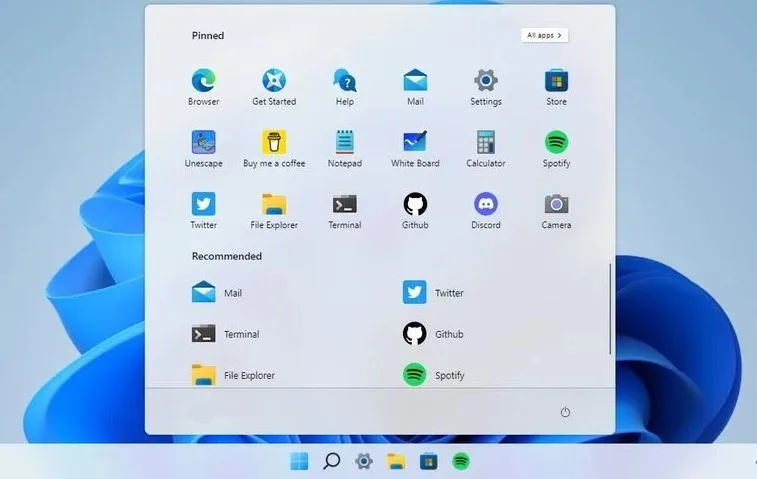This screenshot has width=757, height=479.
Task: Click the Start menu scrollbar
Action: coord(610,309)
